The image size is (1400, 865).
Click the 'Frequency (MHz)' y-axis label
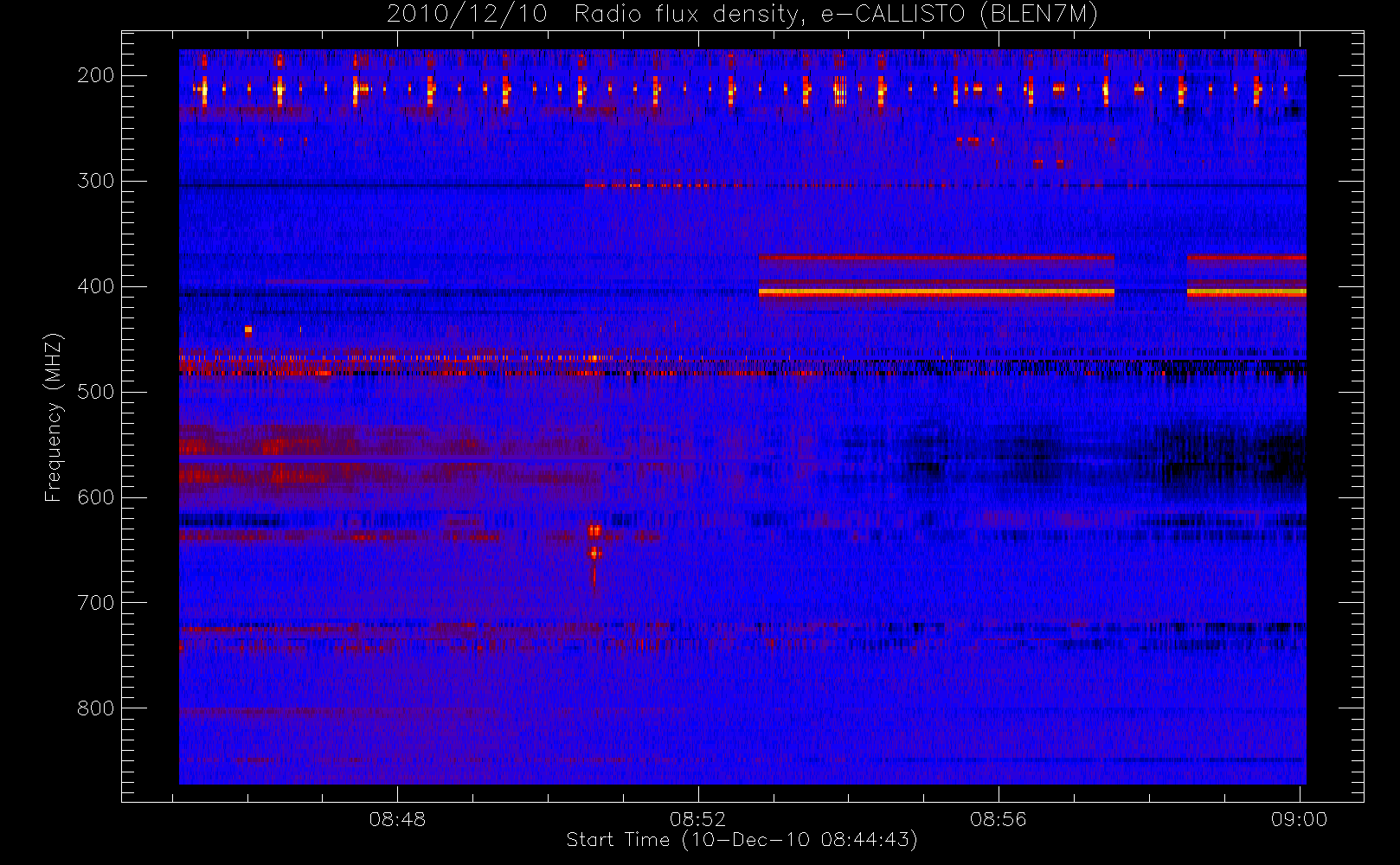coord(54,417)
